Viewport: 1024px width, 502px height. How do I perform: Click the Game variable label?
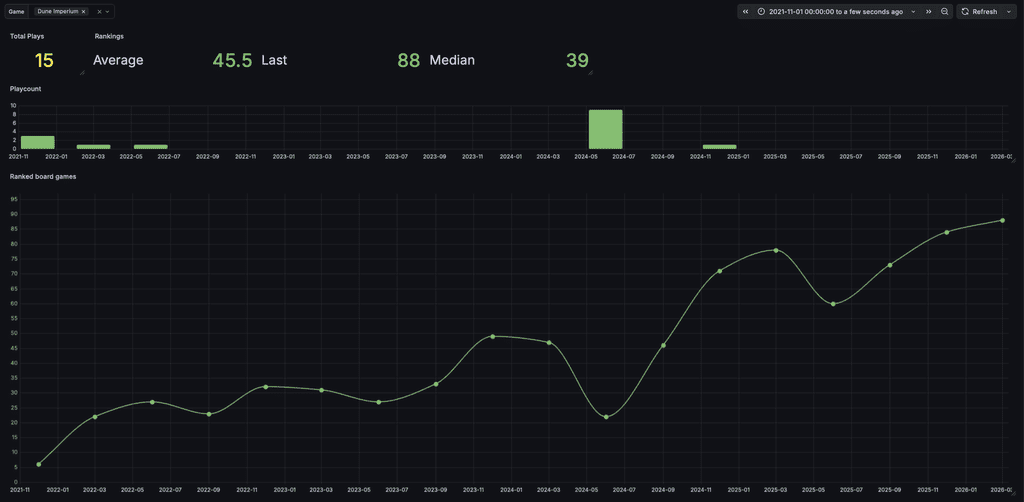click(x=16, y=12)
